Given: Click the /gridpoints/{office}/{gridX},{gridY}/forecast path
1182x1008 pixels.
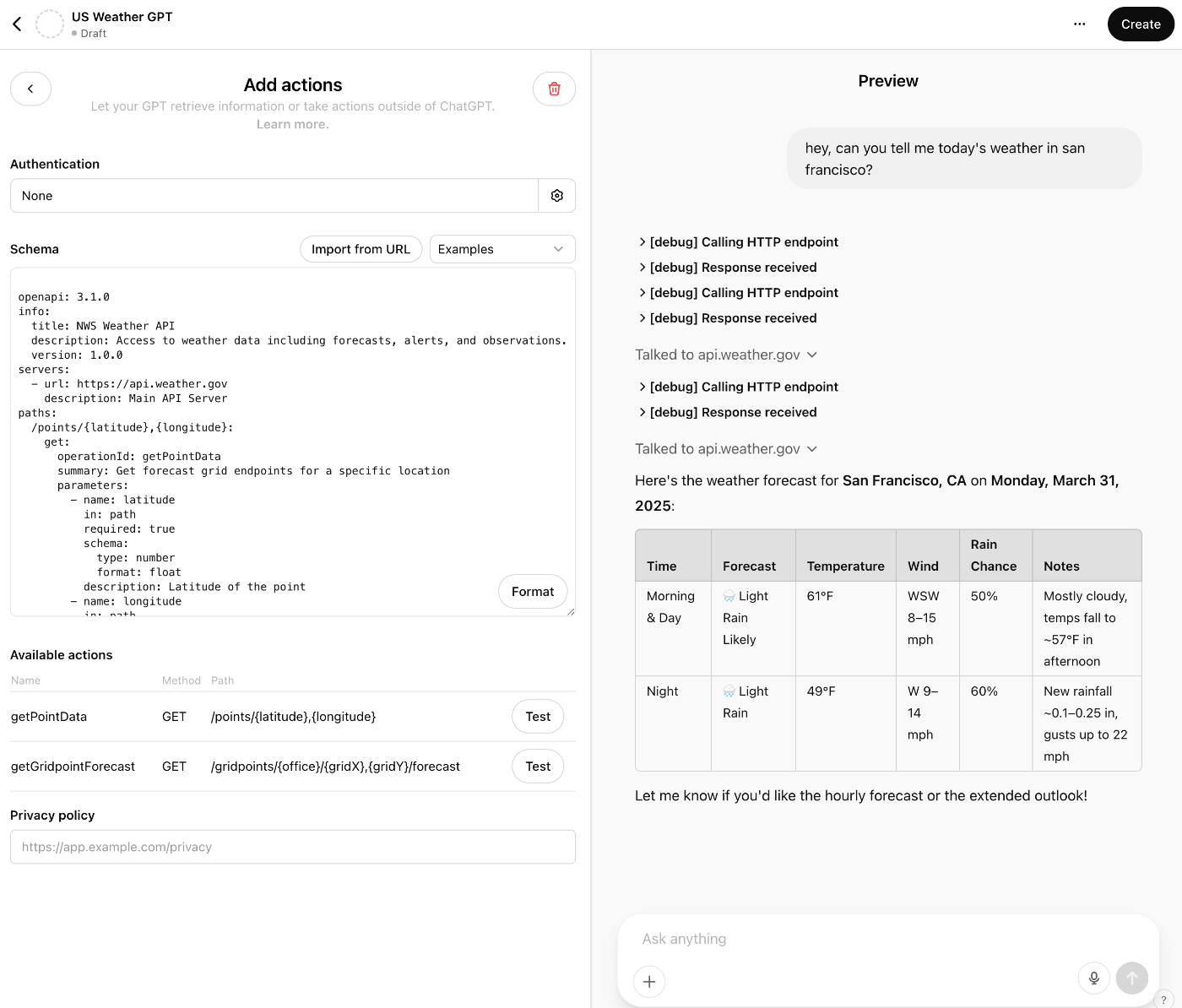Looking at the screenshot, I should click(x=335, y=767).
